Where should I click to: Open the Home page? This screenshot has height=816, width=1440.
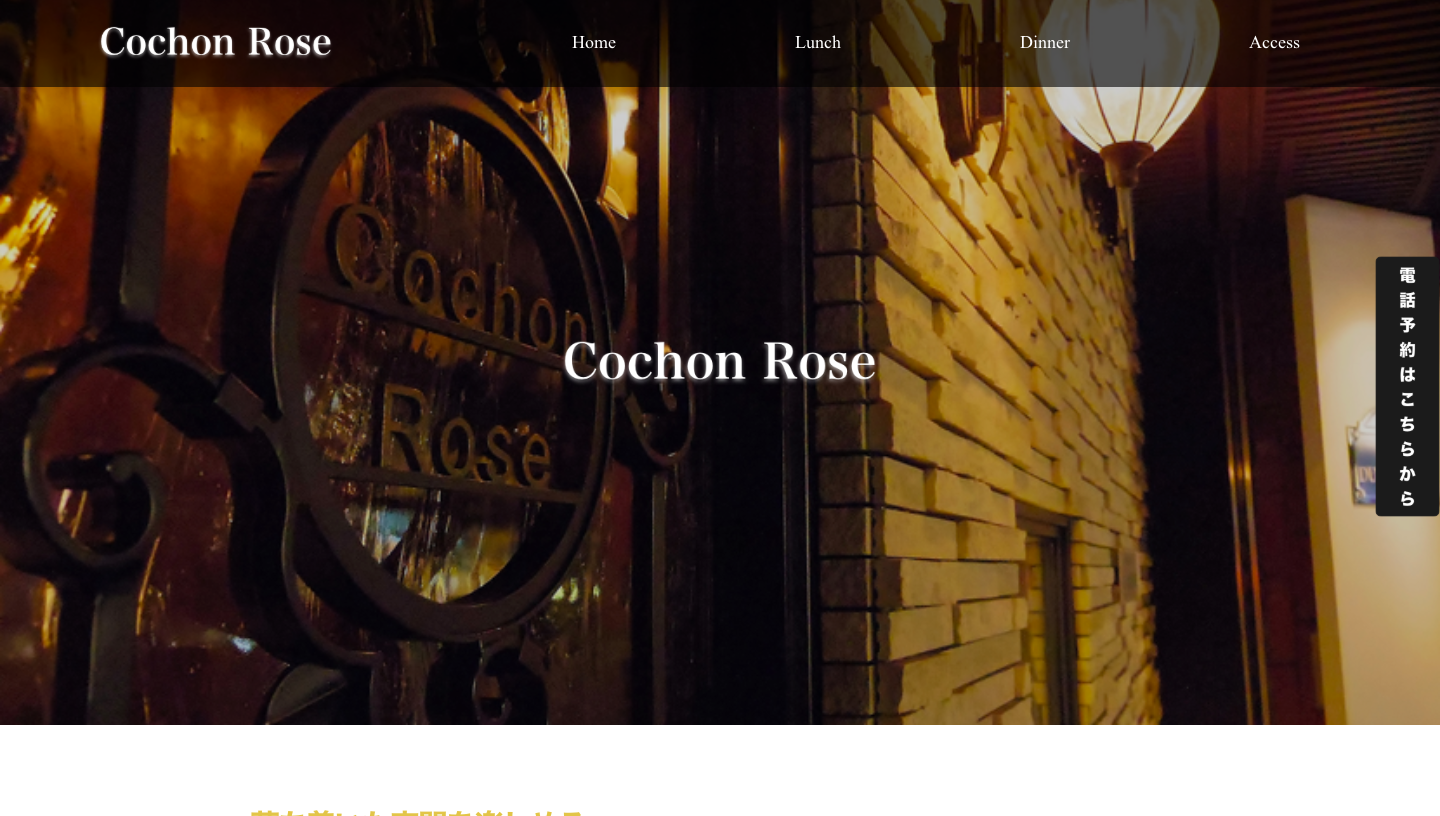(x=593, y=42)
